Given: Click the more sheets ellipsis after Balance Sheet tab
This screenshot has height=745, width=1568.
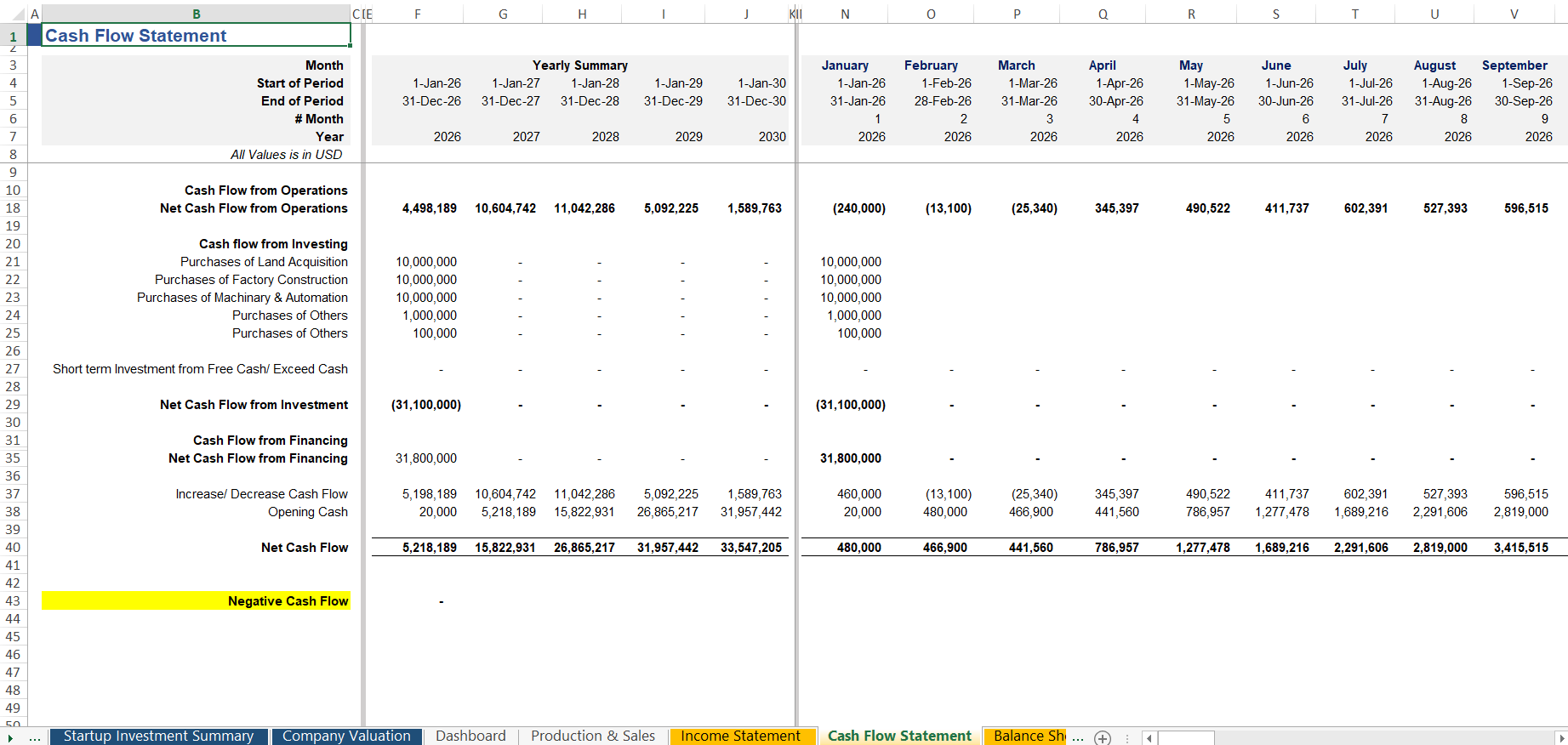Looking at the screenshot, I should tap(1078, 737).
